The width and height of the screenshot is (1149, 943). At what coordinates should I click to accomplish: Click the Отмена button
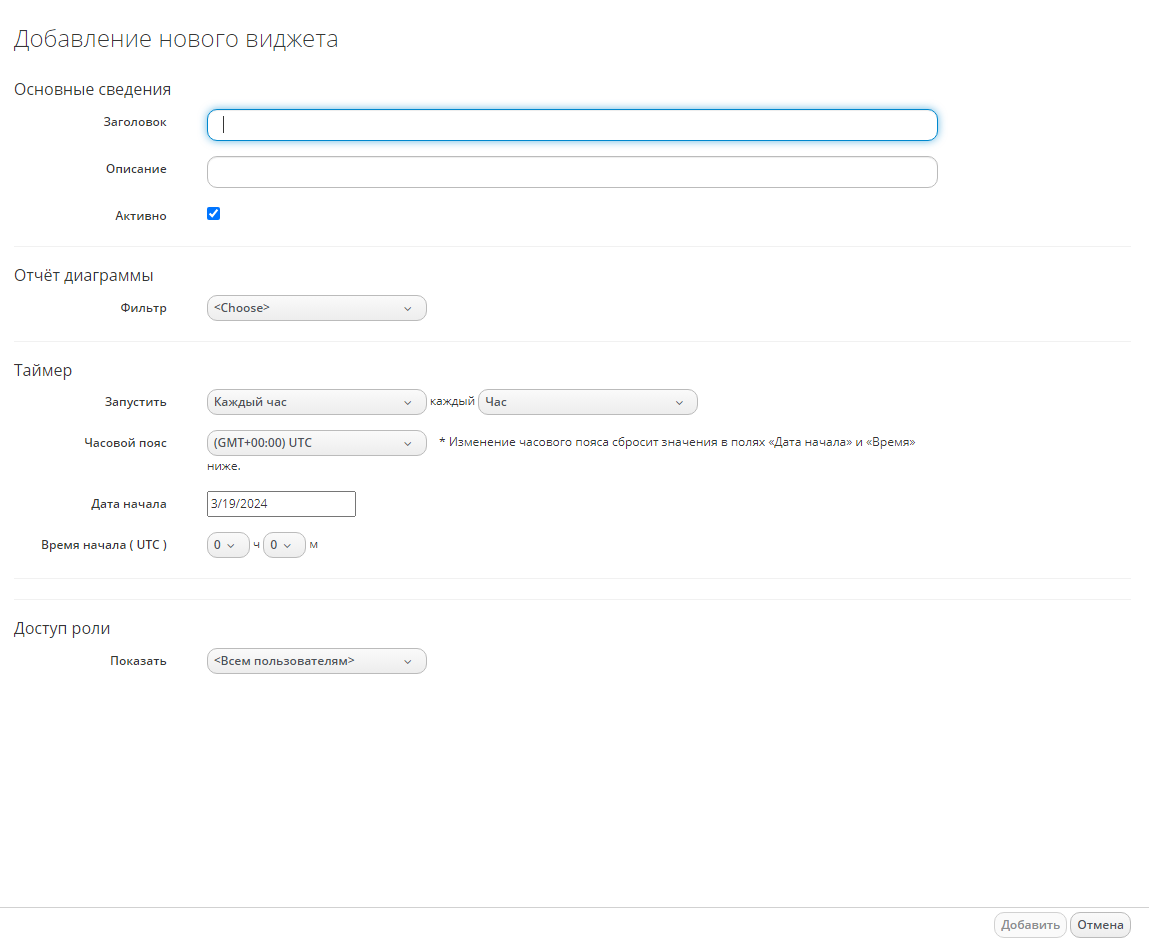pyautogui.click(x=1100, y=925)
